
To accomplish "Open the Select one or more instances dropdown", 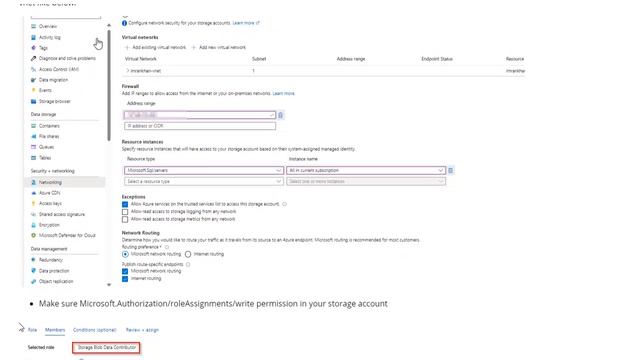I will coord(366,181).
